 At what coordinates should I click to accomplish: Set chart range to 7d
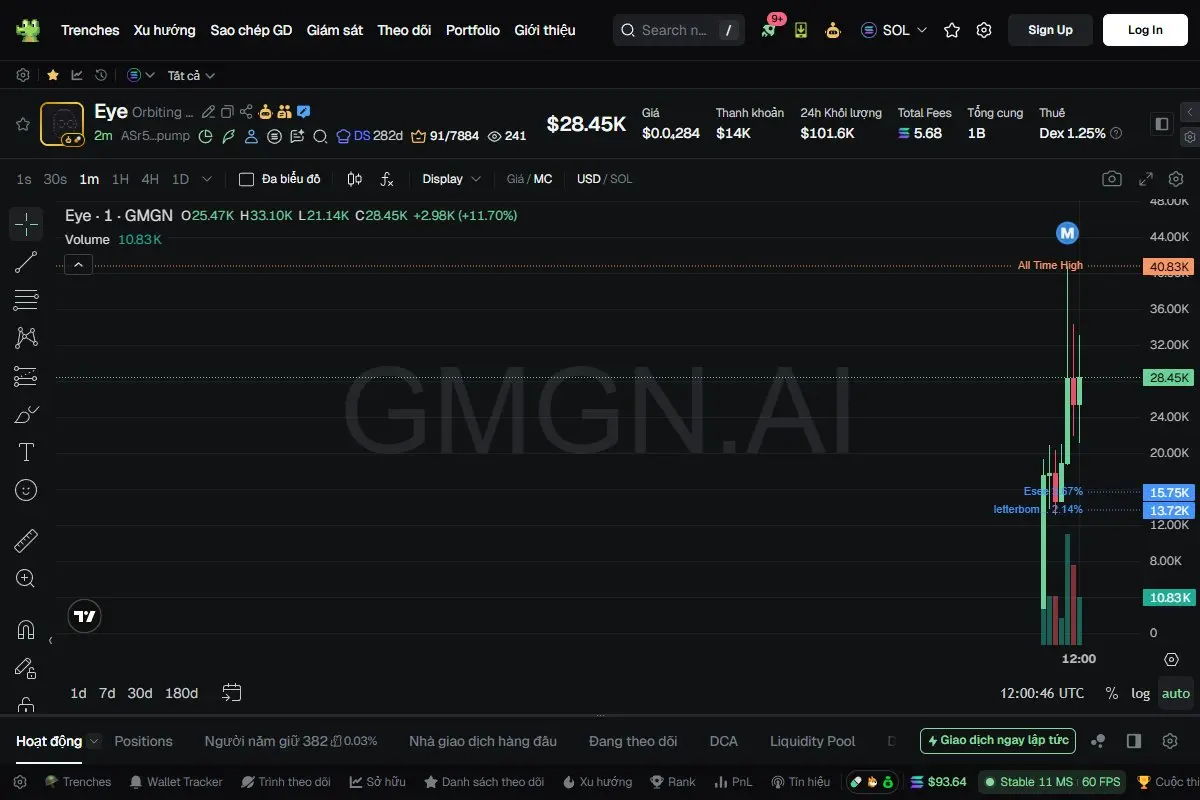click(x=107, y=693)
